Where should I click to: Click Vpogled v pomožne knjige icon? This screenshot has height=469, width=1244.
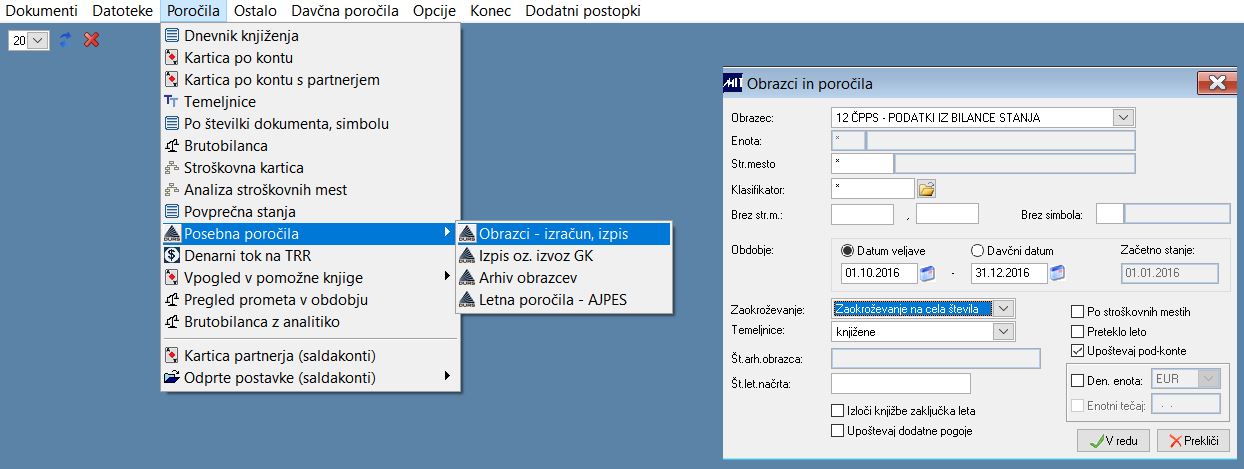click(171, 278)
